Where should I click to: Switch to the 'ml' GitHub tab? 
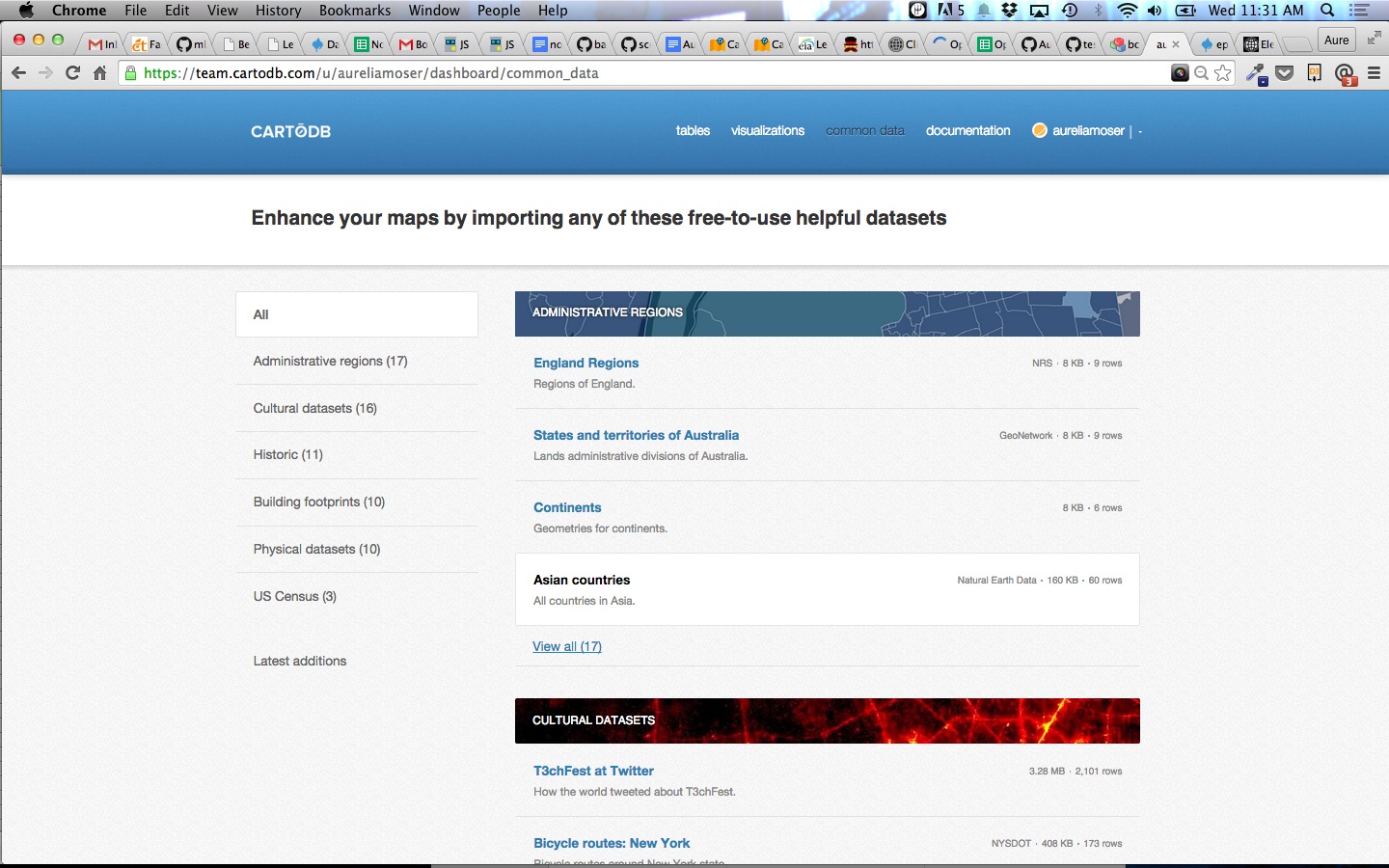(191, 44)
